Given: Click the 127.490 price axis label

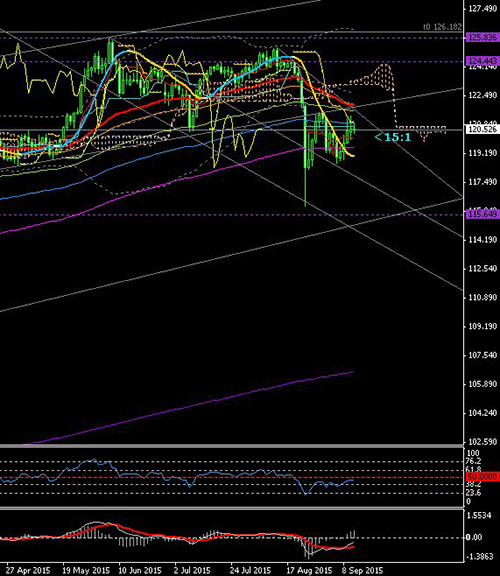Looking at the screenshot, I should 483,8.
